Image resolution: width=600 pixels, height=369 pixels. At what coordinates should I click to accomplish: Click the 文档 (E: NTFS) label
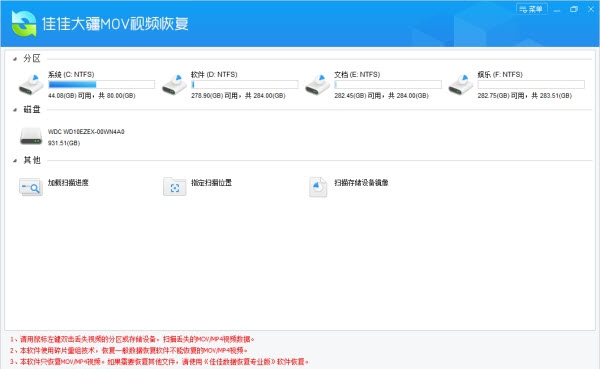click(357, 75)
